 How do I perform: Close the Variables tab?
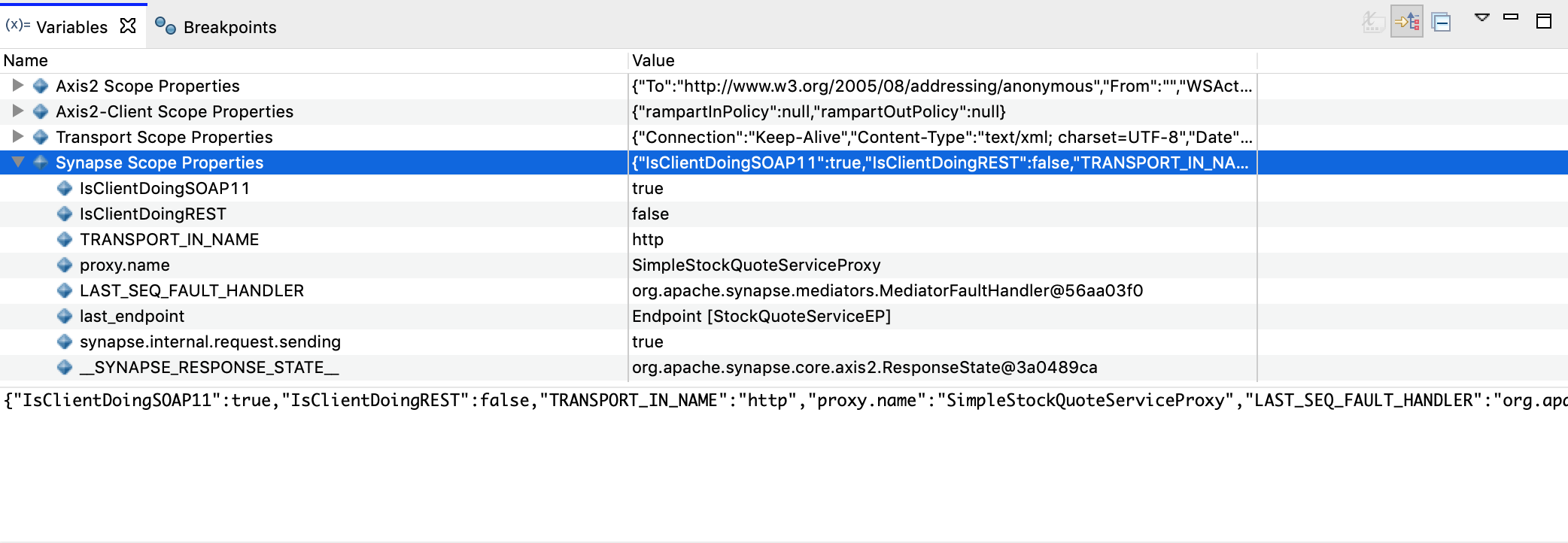128,26
